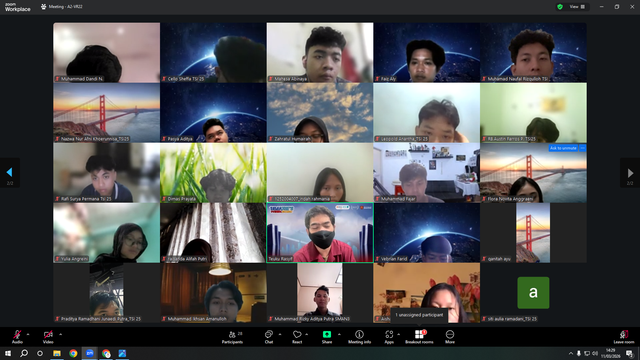Select Faiz Aly's video tile
Screen dimensions: 640x360
point(427,52)
